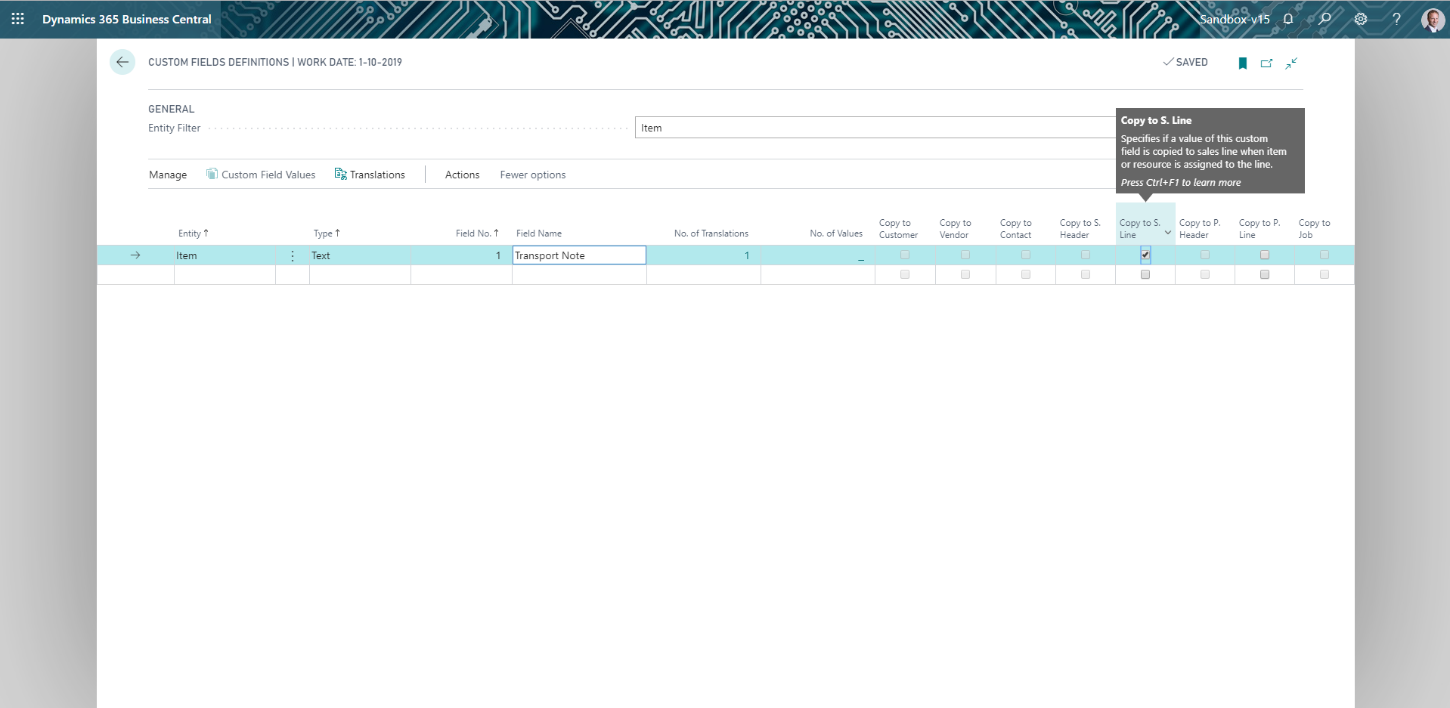Uncheck Copy to S. Line for Item row
The width and height of the screenshot is (1450, 708).
(1145, 255)
